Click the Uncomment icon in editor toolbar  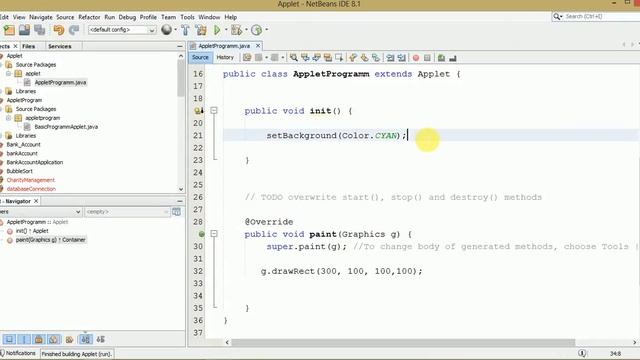point(453,58)
